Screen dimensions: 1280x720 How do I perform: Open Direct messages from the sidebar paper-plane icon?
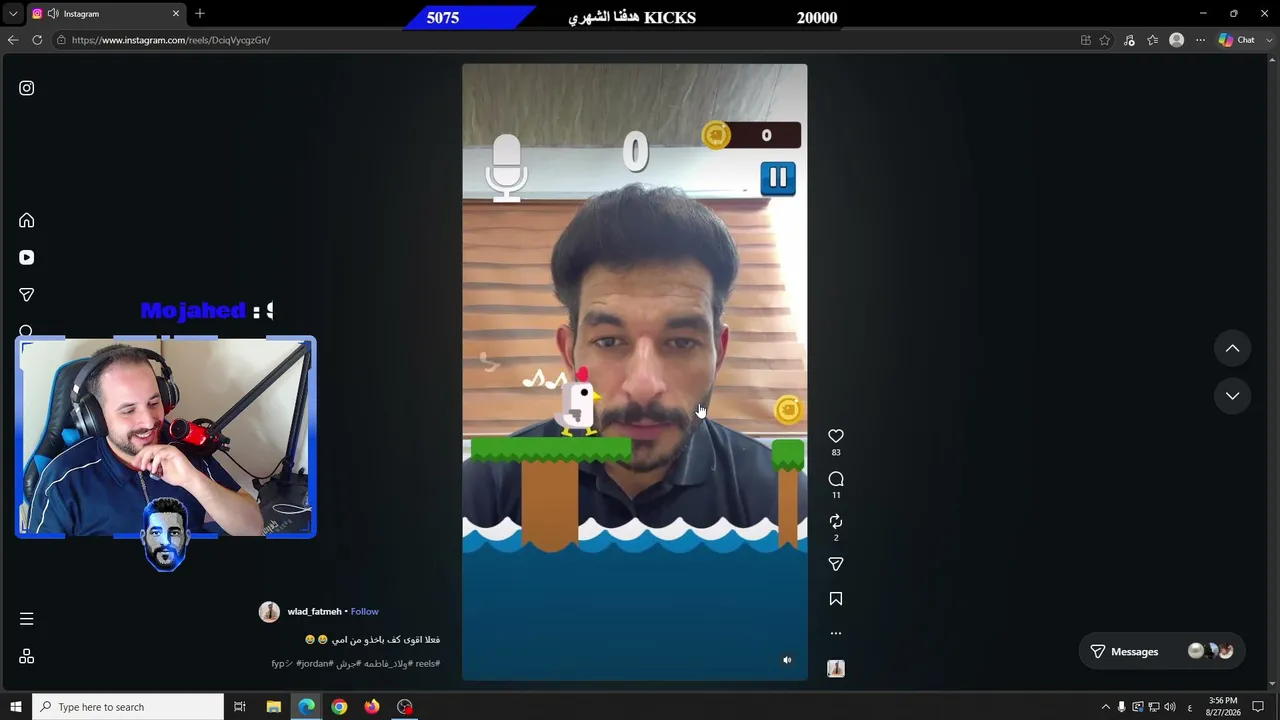tap(27, 295)
